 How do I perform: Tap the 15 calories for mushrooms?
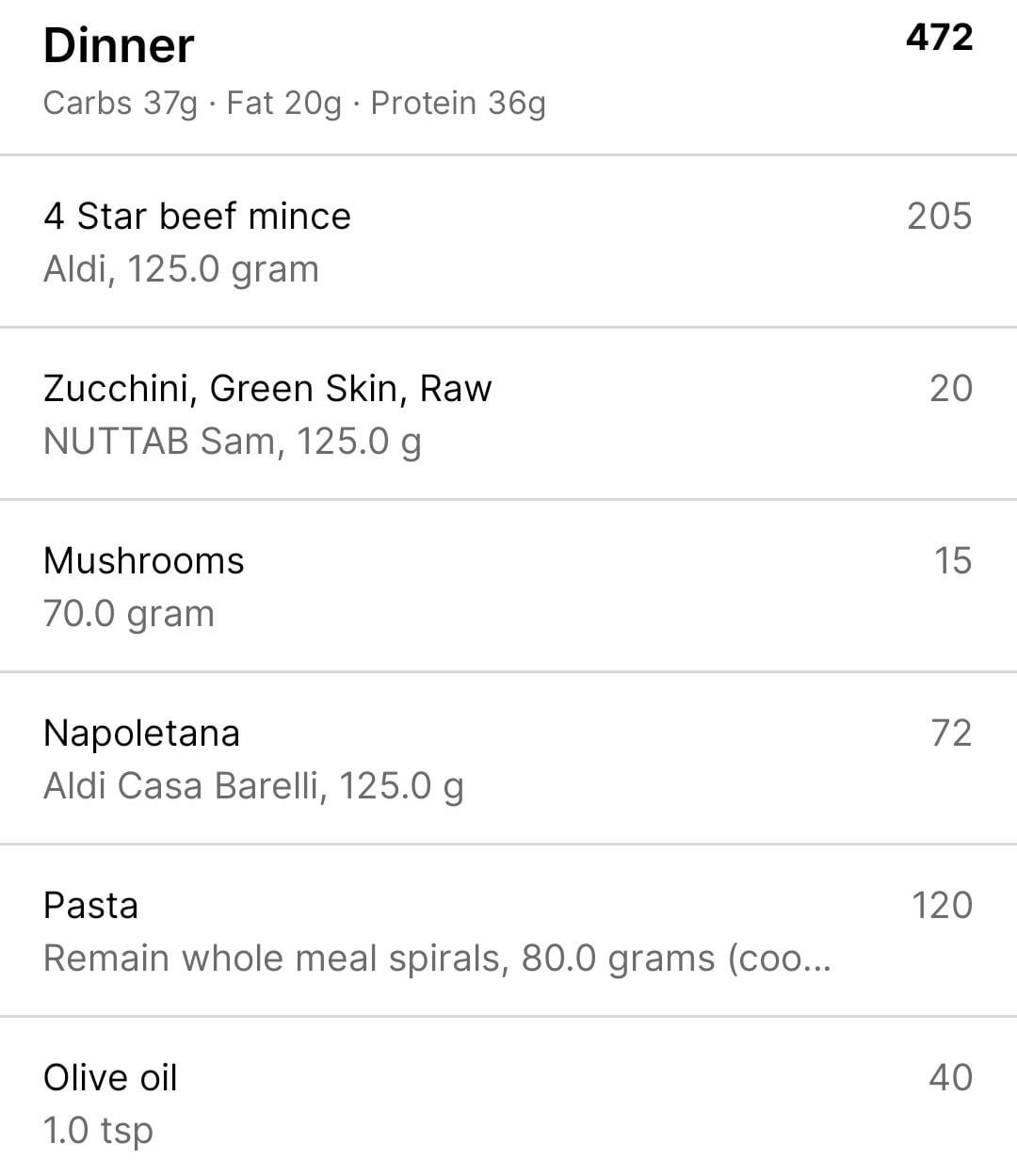(952, 560)
